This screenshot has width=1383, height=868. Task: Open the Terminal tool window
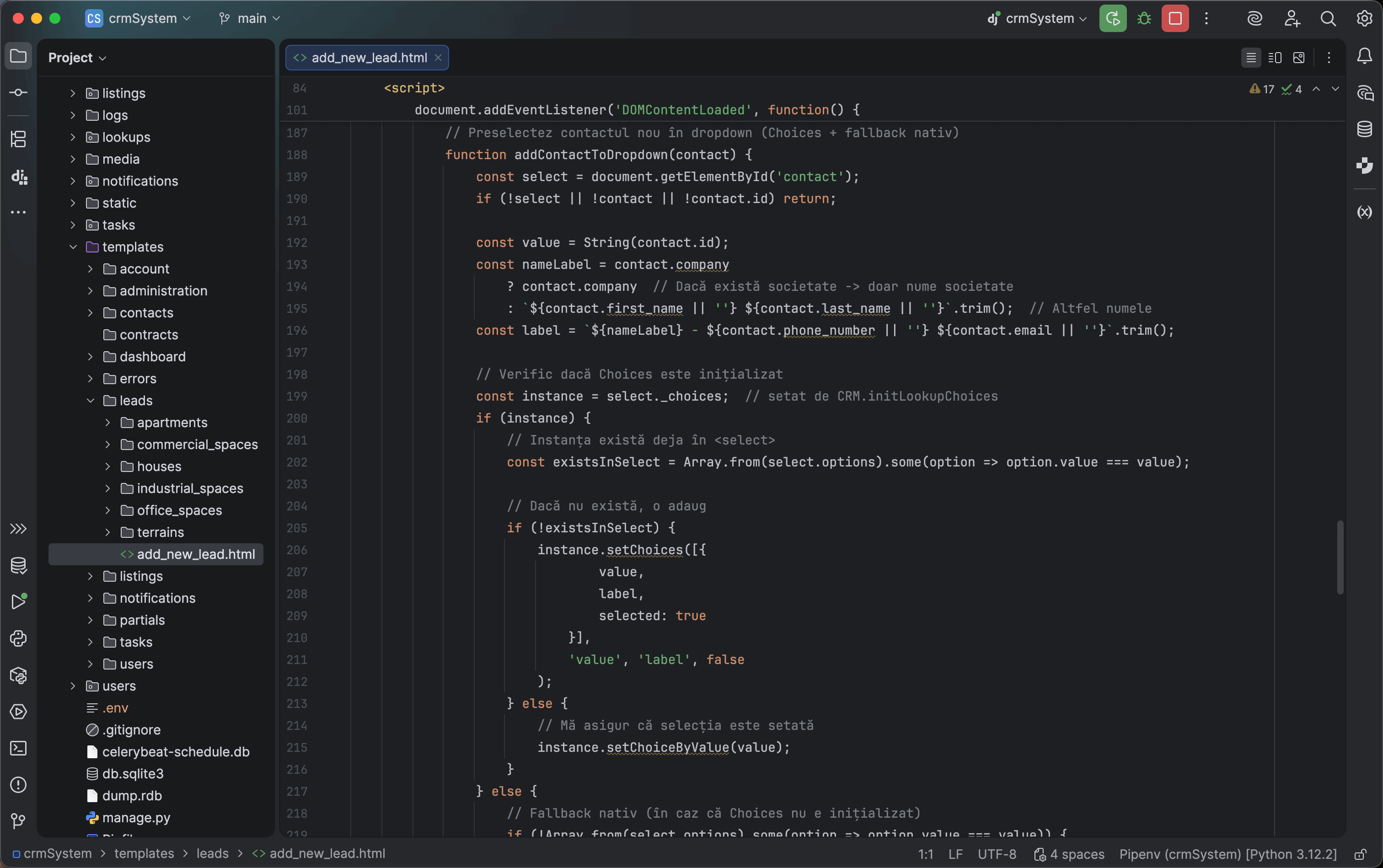tap(18, 748)
